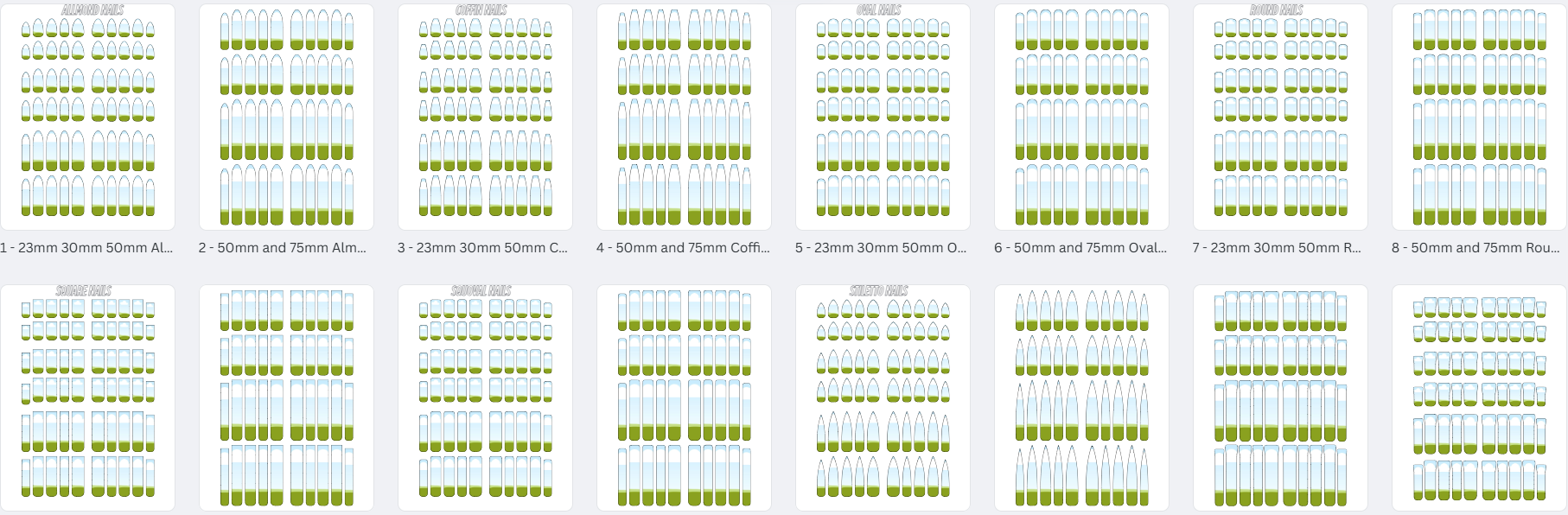Screen dimensions: 1568x515
Task: Click the page 4 coffin nails thumbnail image
Action: (684, 117)
